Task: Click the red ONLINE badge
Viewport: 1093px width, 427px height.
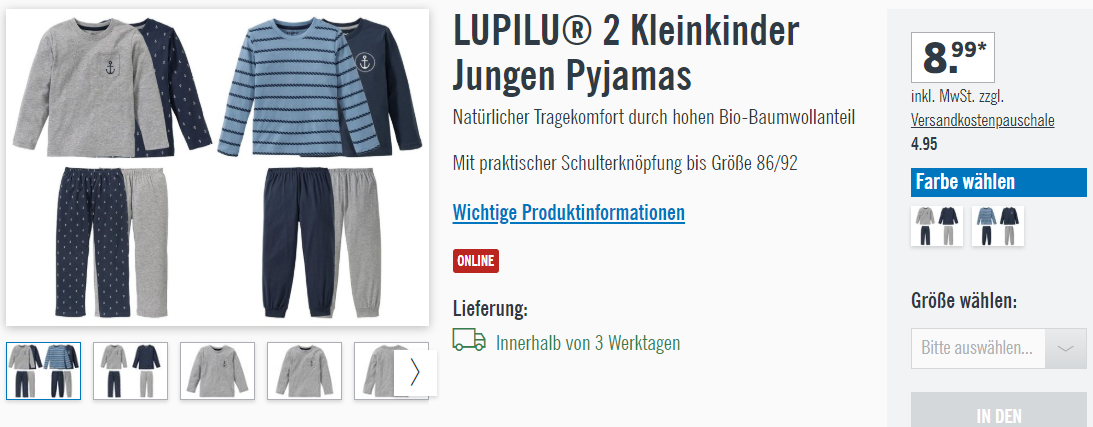Action: click(x=476, y=261)
